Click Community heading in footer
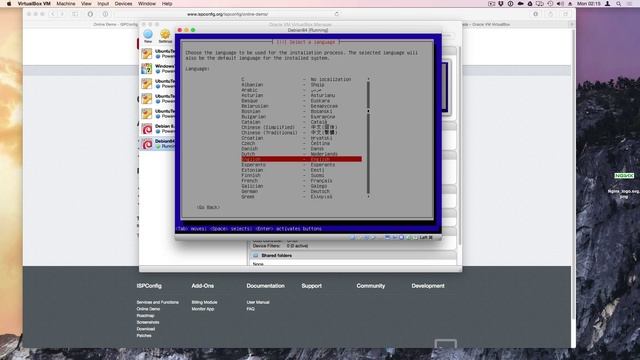Viewport: 640px width, 360px height. [x=371, y=286]
